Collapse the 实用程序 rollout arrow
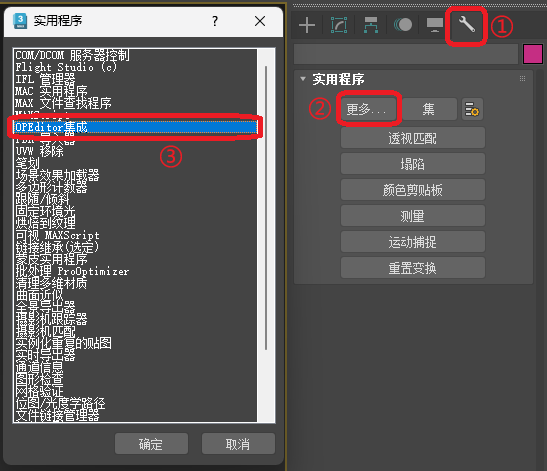This screenshot has height=471, width=547. pyautogui.click(x=303, y=79)
